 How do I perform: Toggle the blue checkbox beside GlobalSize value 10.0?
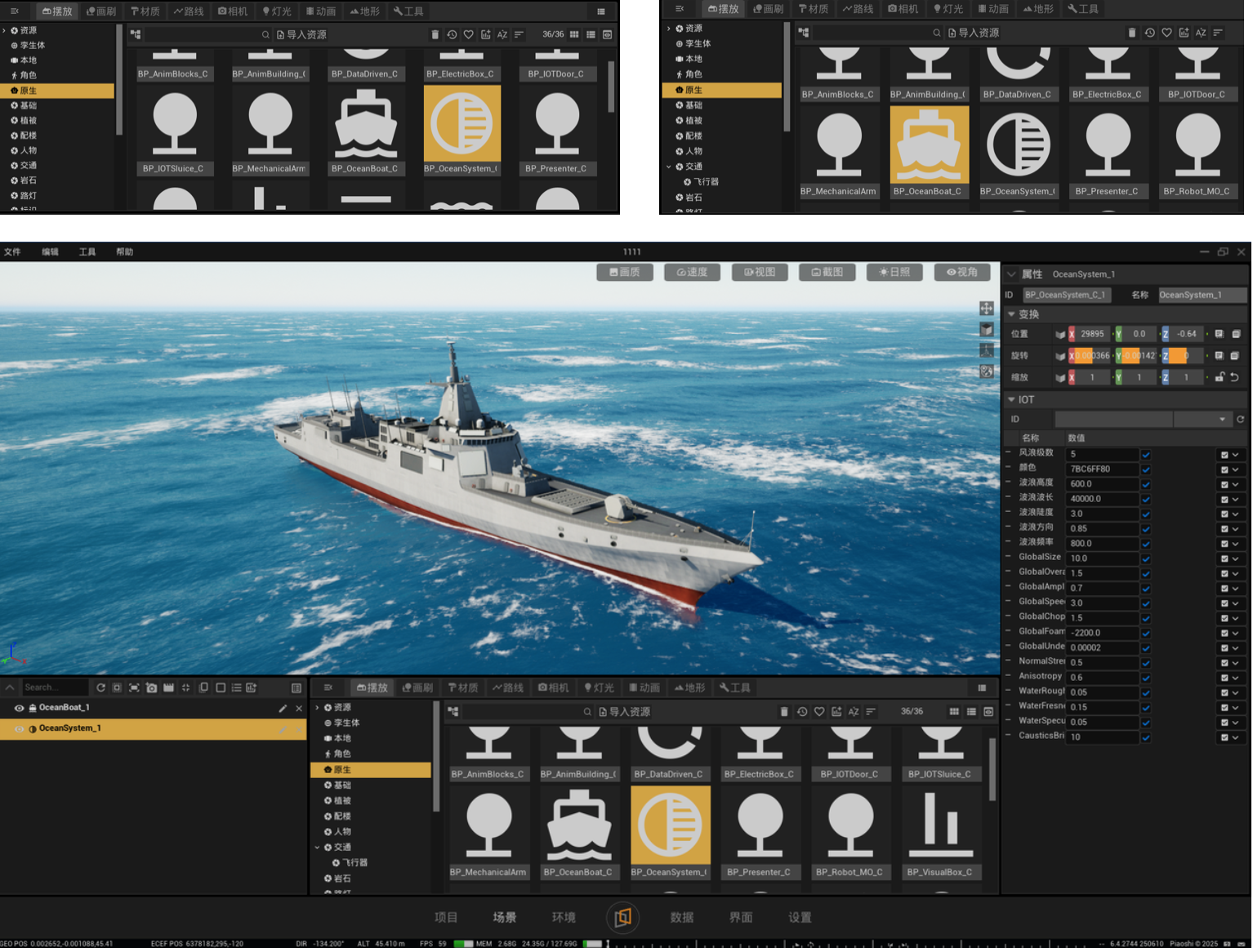point(1146,558)
